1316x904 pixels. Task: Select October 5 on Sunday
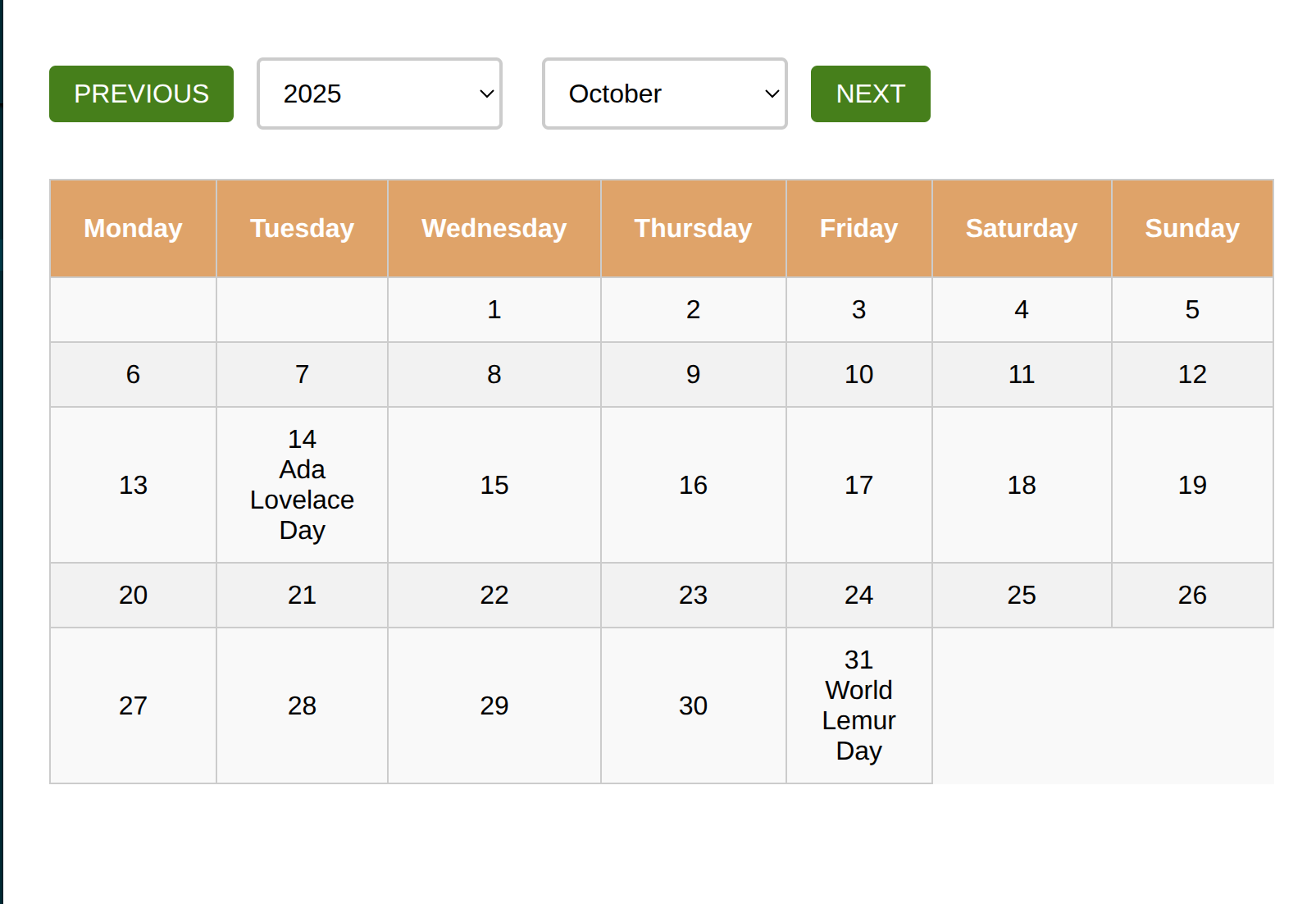[1191, 310]
